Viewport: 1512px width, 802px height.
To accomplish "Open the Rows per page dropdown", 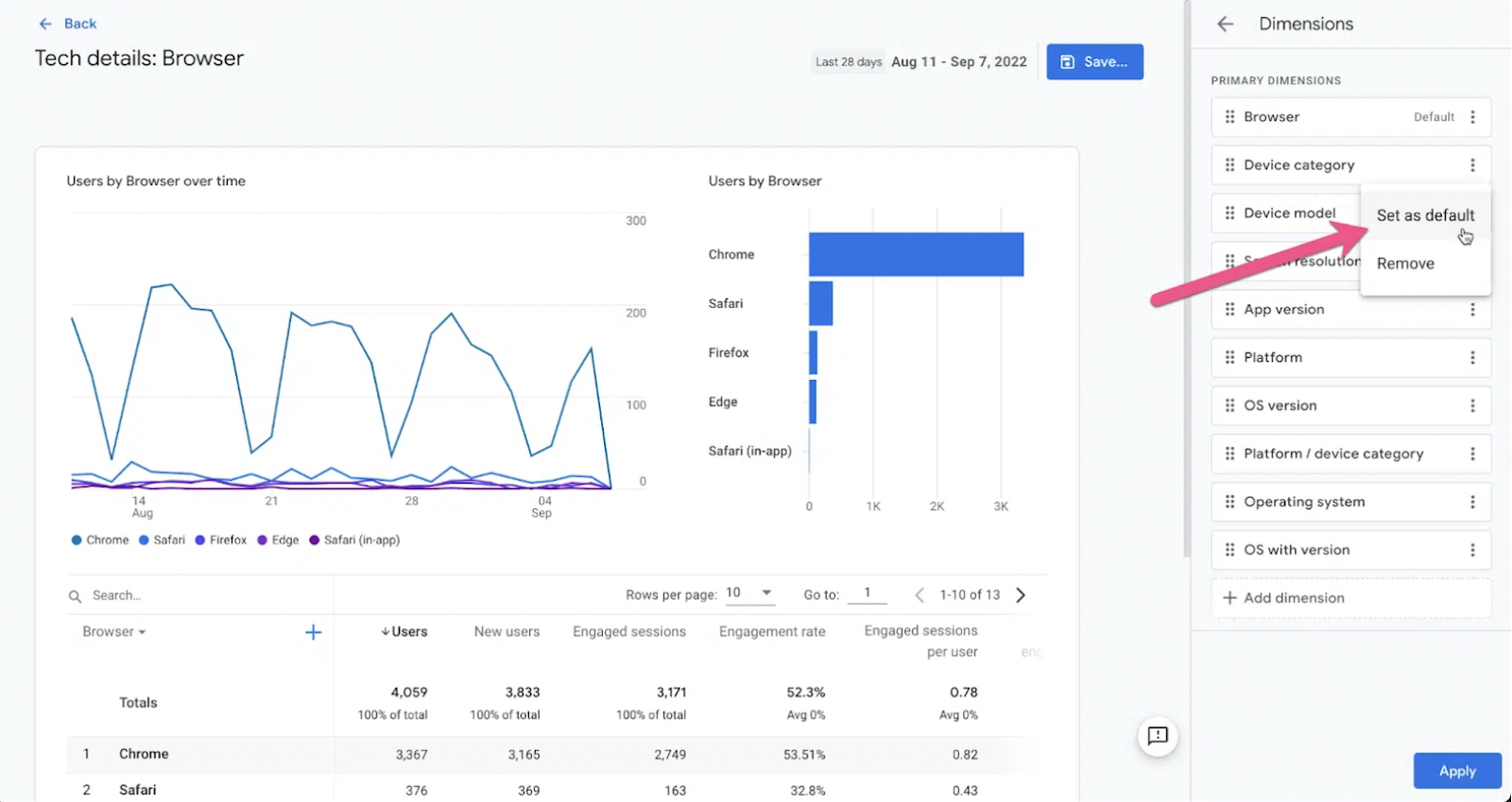I will point(749,593).
